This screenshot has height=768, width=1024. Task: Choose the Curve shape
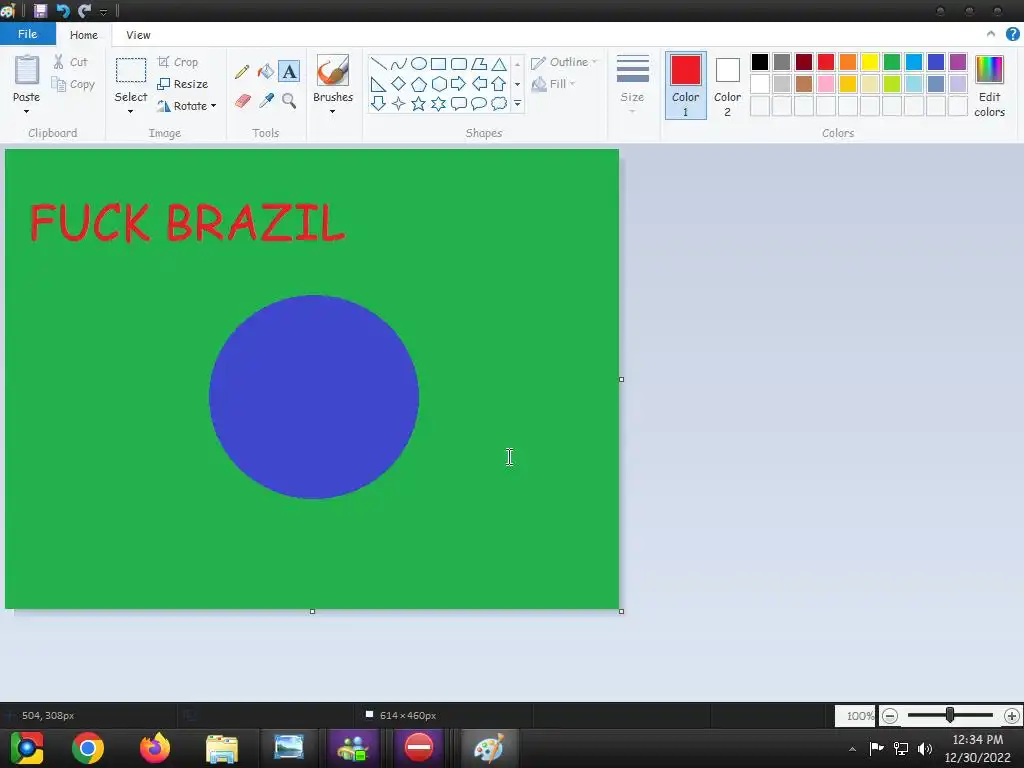point(398,64)
